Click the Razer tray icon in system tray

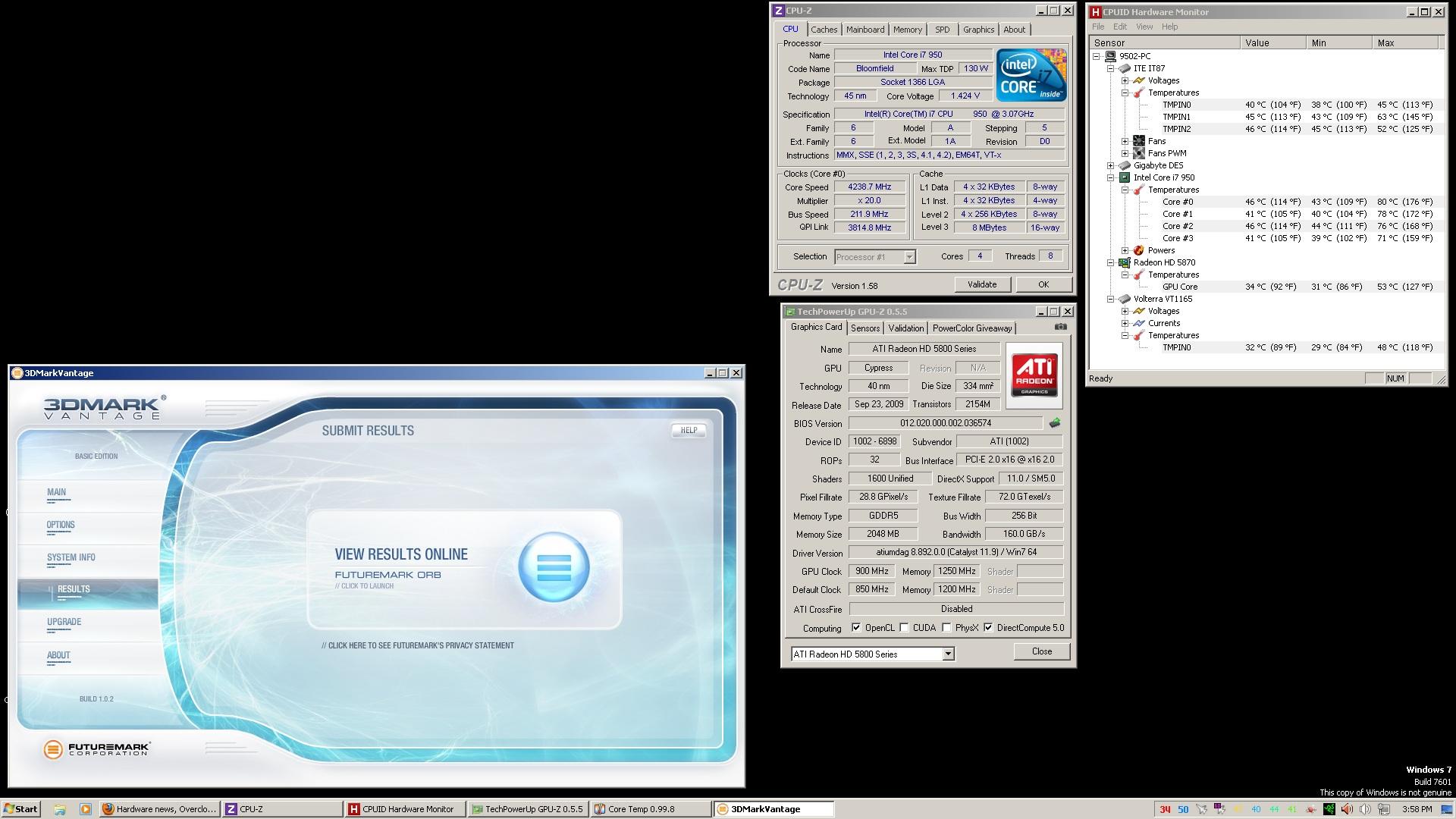1329,809
